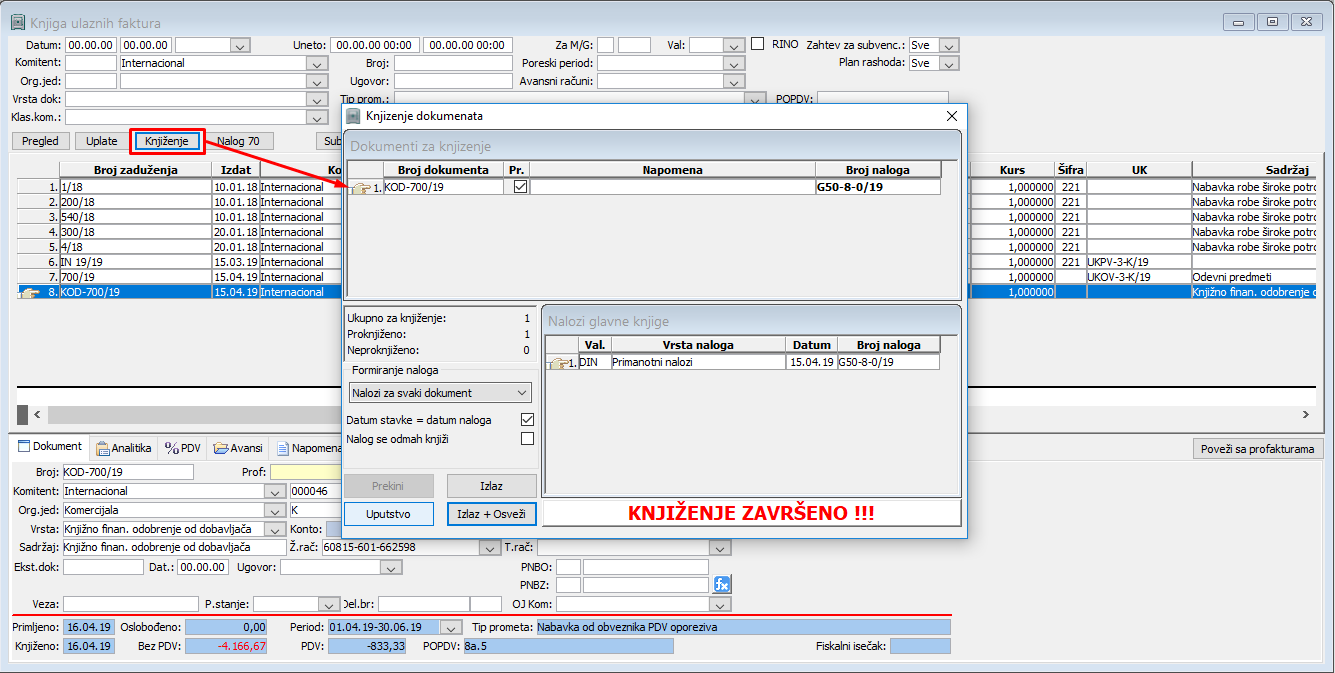The image size is (1335, 673).
Task: Open the Avansi tab with folder icon
Action: (238, 448)
